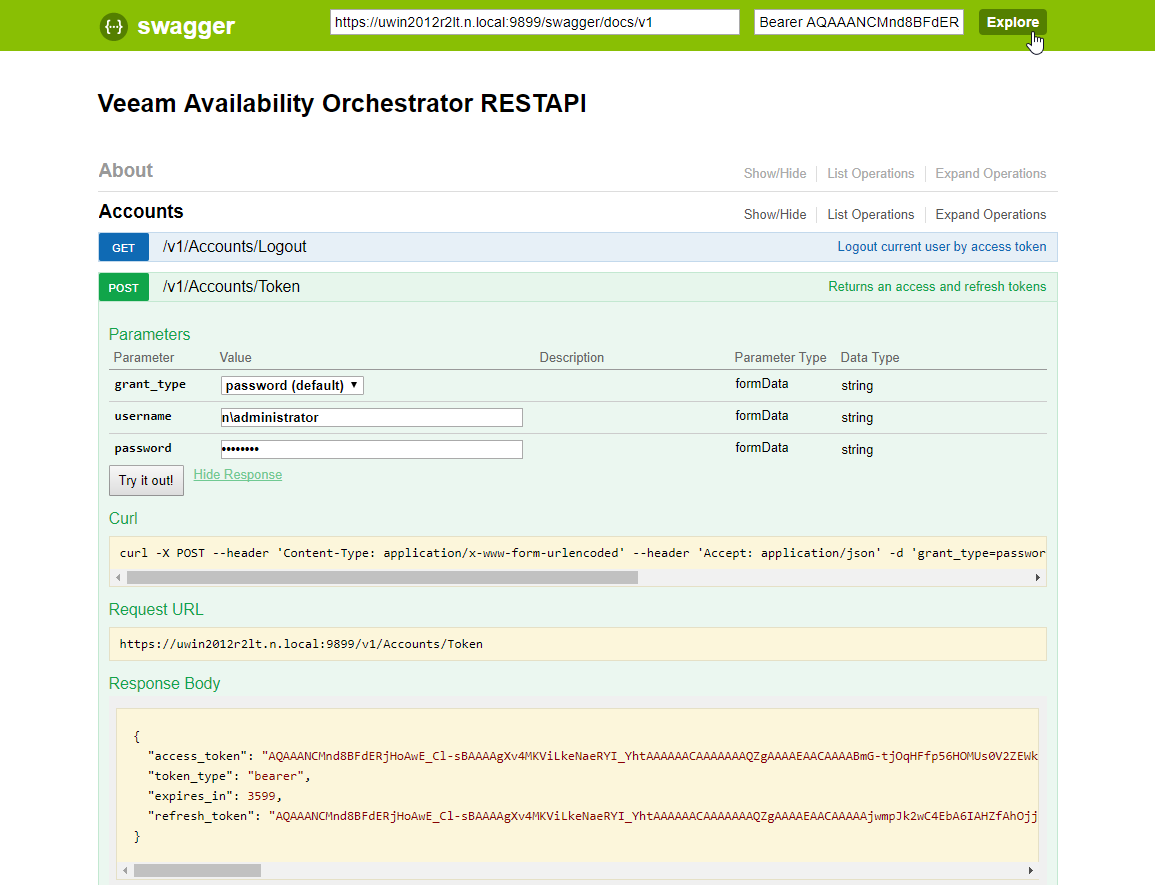This screenshot has height=885, width=1155.
Task: Click the "bearer" token_type value
Action: pyautogui.click(x=275, y=776)
